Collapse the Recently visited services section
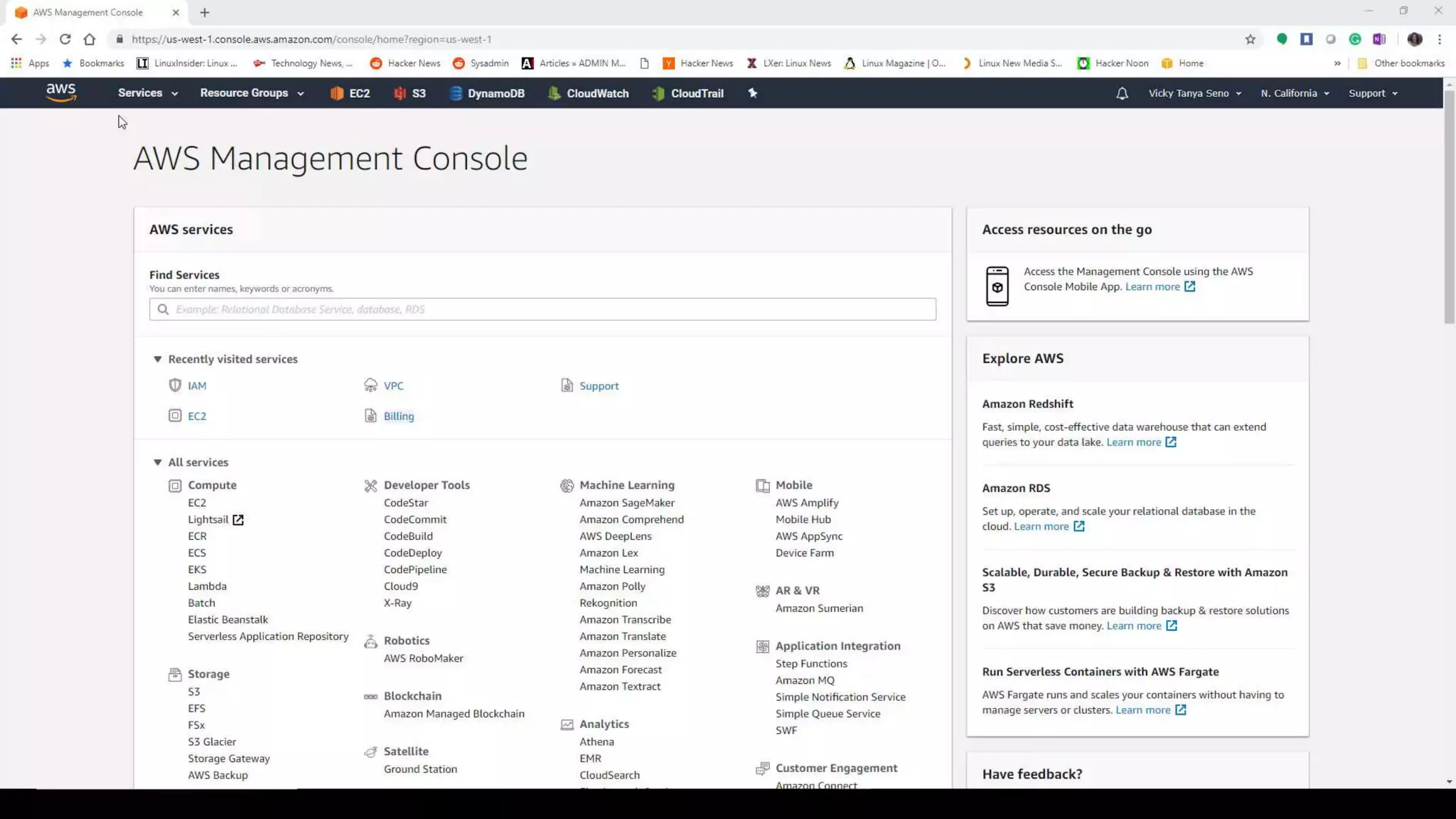Screen dimensions: 1456x819 tap(158, 359)
